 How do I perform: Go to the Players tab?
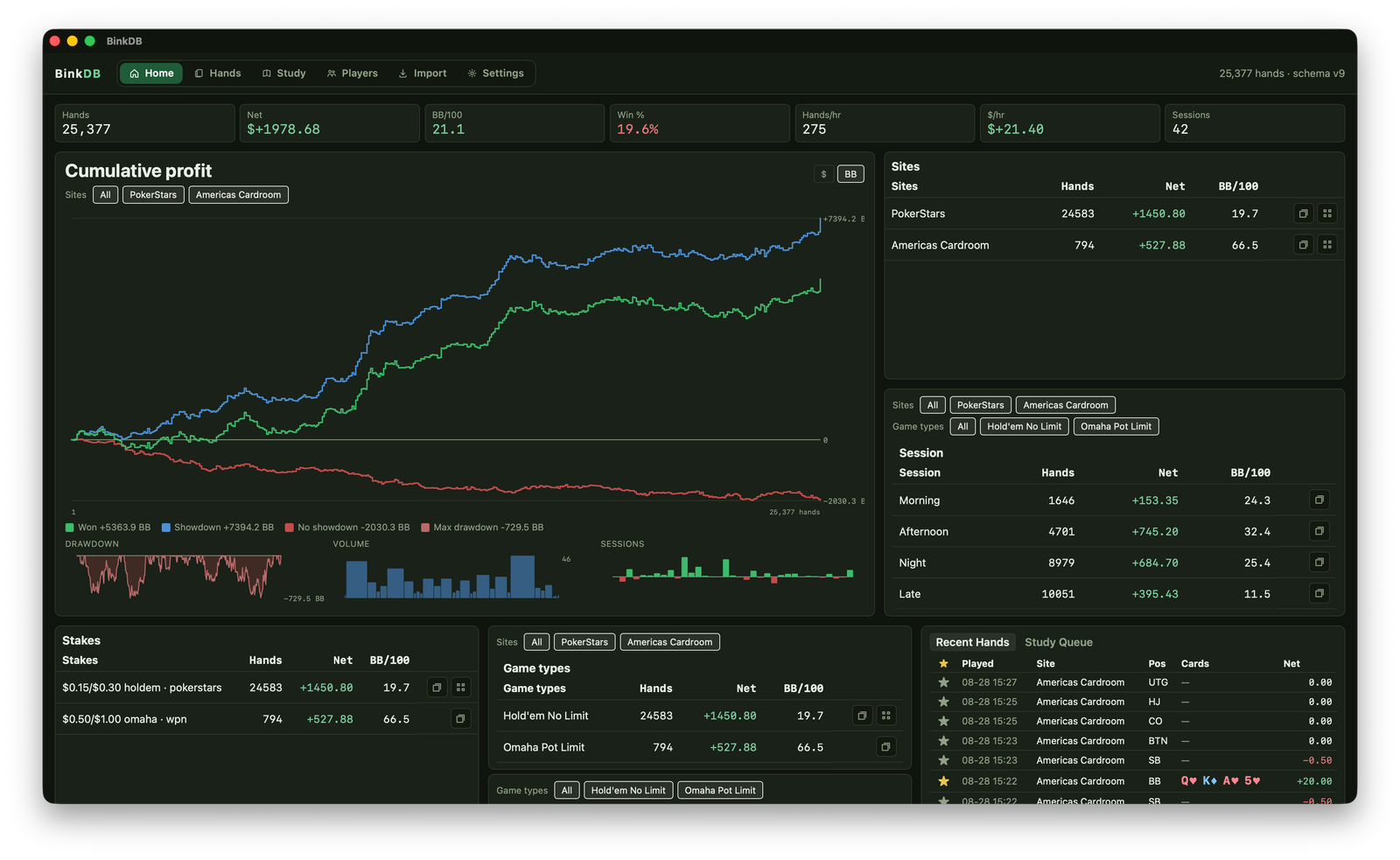coord(353,73)
